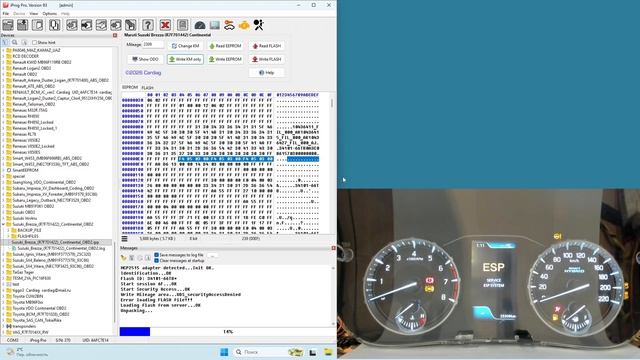Open the car key immobilizer tool icon
Screen dimensions: 640x360
click(x=229, y=25)
